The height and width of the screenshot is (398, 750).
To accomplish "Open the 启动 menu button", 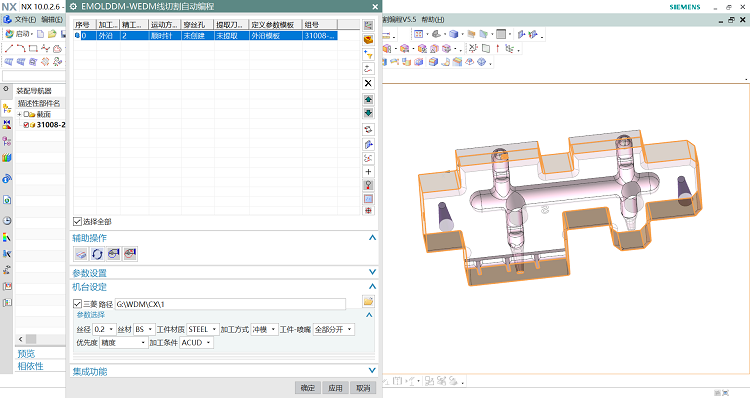I will (x=19, y=34).
